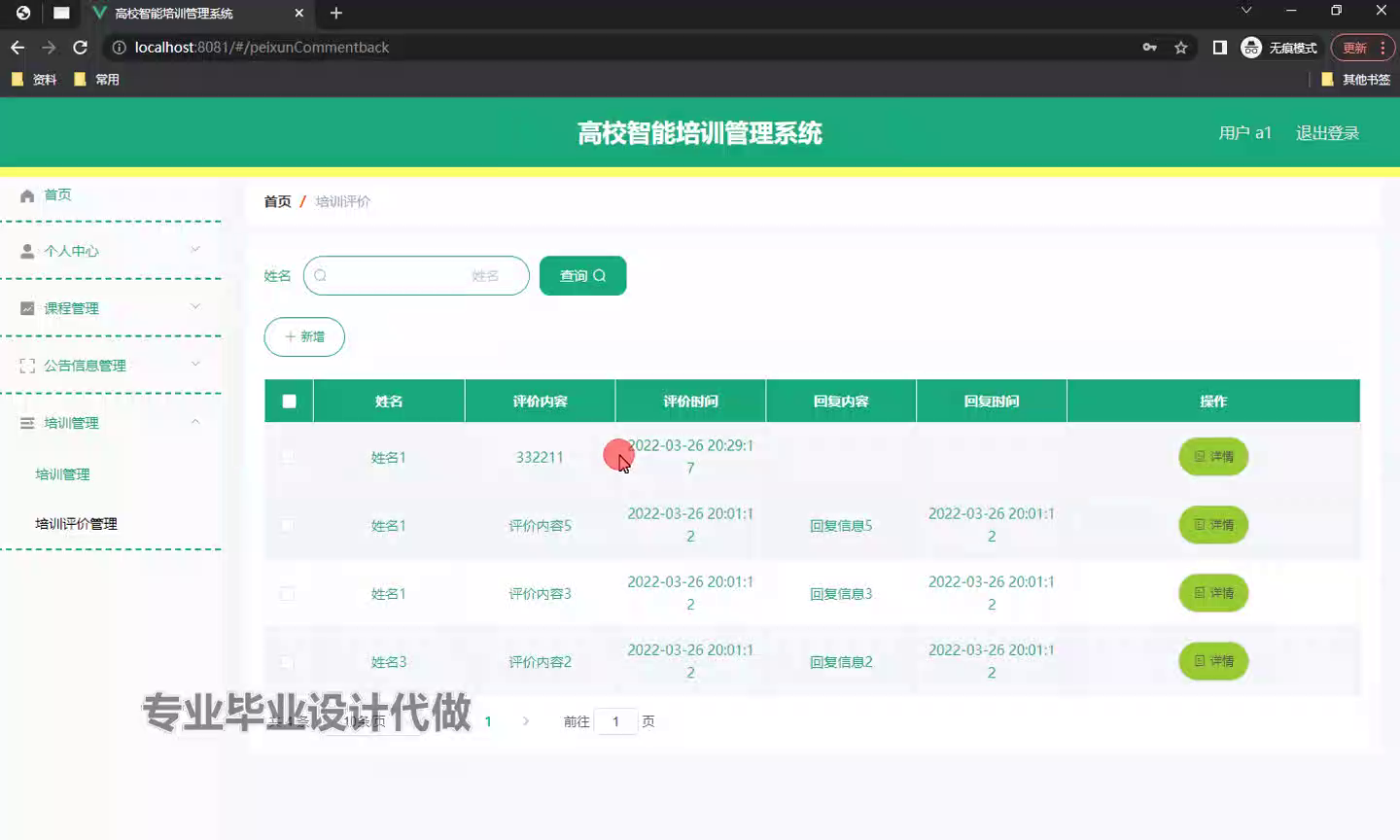This screenshot has height=840, width=1400.
Task: Expand 个人中心 sidebar menu
Action: (x=111, y=251)
